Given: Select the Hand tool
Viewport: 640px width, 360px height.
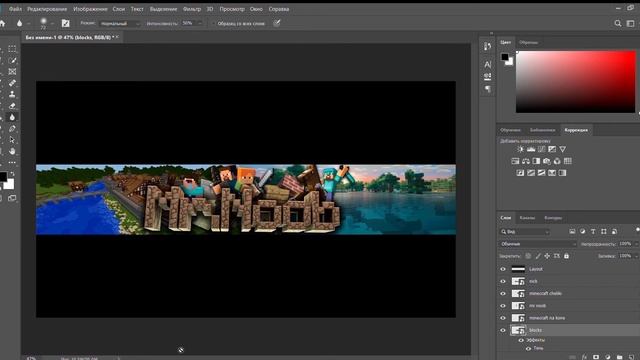Looking at the screenshot, I should (12, 151).
